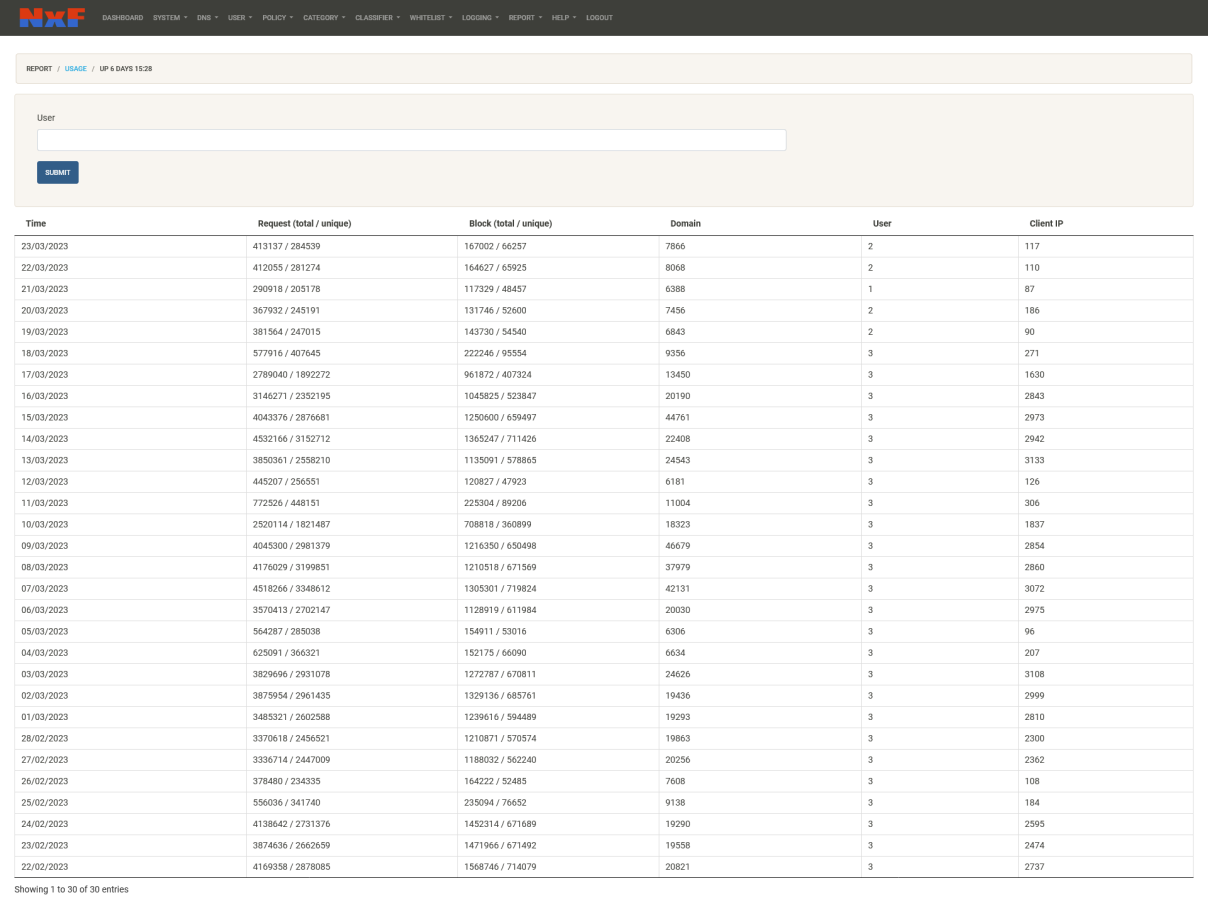
Task: Open the Whitelist dropdown menu
Action: pyautogui.click(x=430, y=18)
